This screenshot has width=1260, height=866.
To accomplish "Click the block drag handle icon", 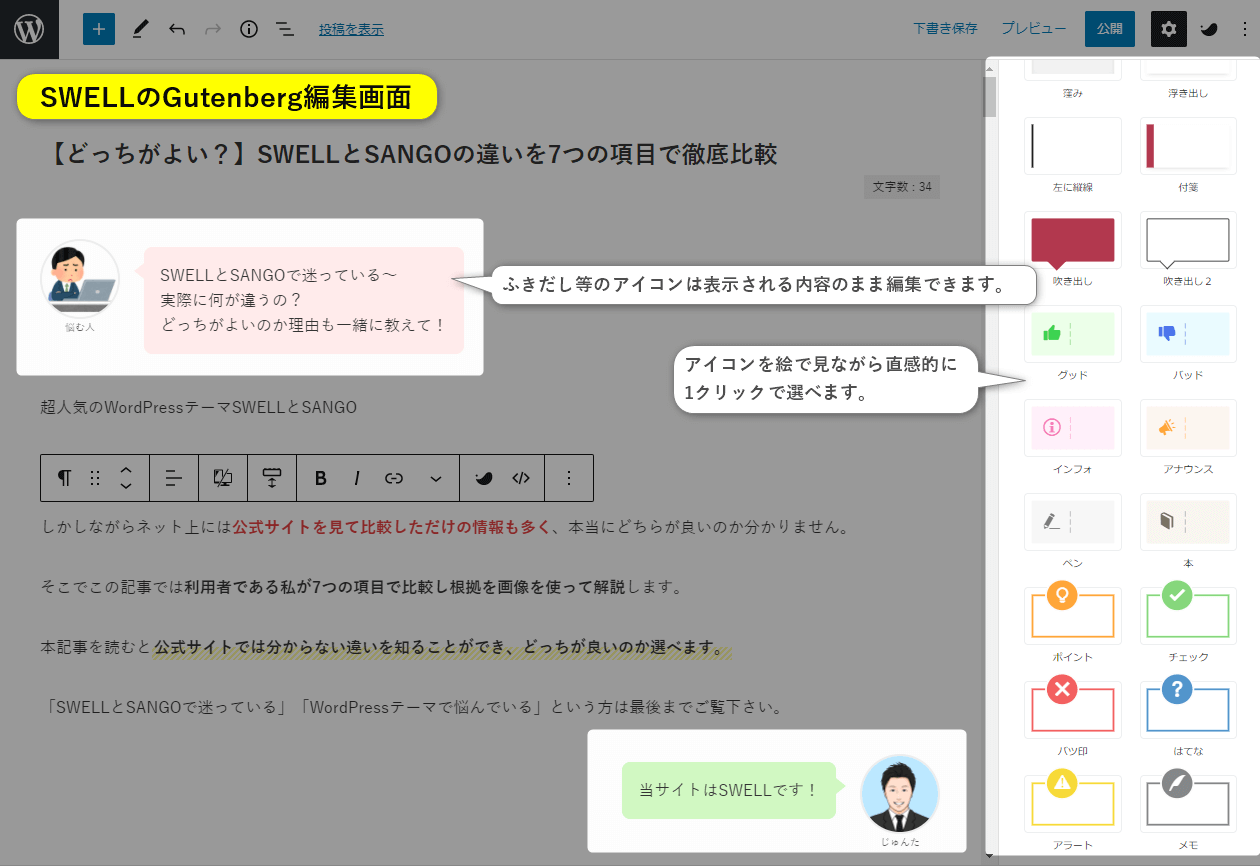I will [x=95, y=478].
